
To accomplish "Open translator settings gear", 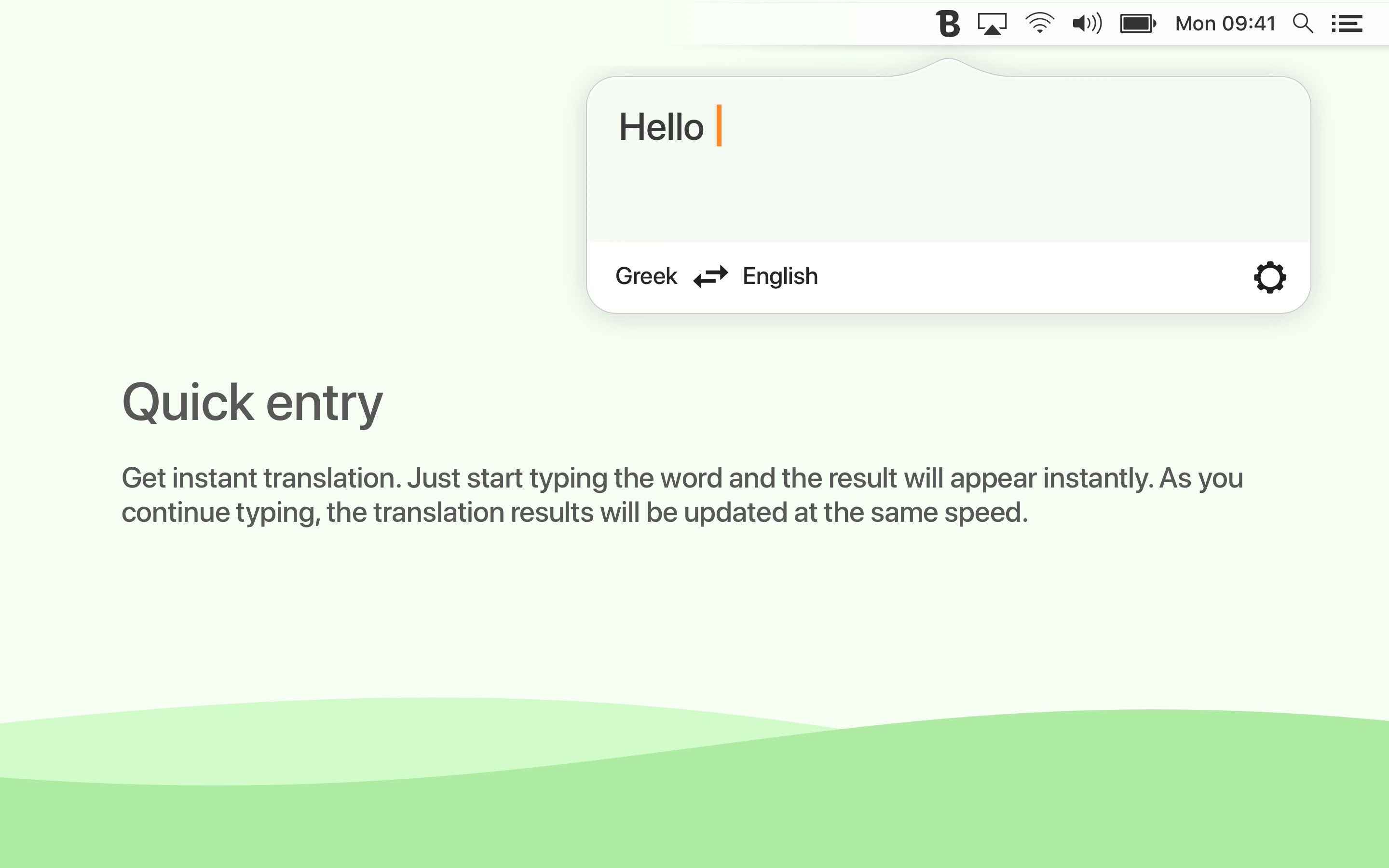I will (1269, 277).
